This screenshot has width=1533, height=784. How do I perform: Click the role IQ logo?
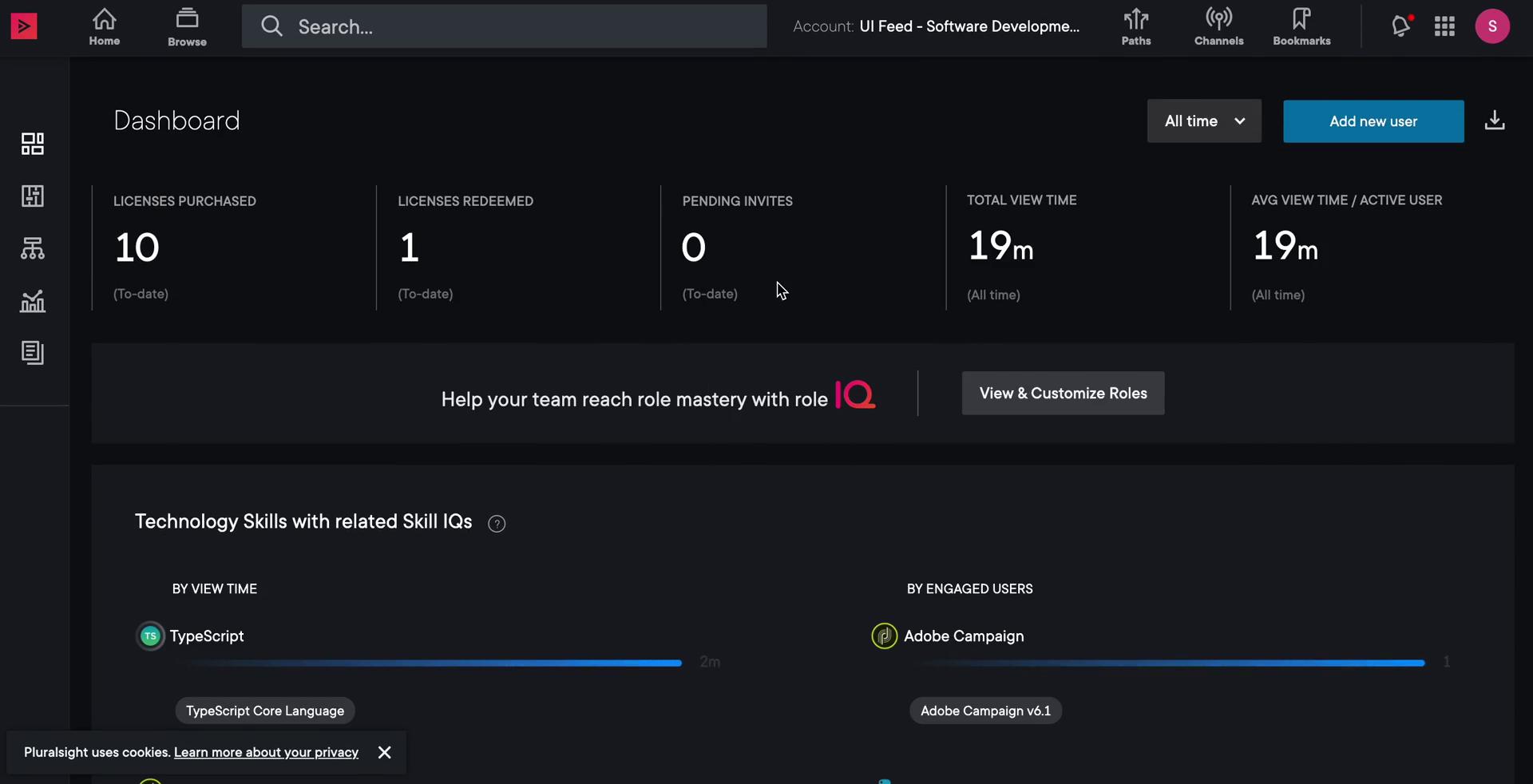(x=855, y=394)
